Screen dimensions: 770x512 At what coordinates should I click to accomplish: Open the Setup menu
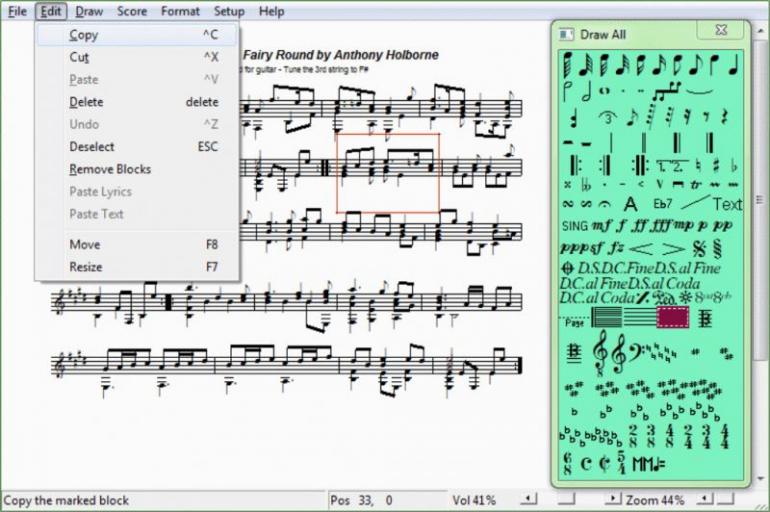[x=229, y=11]
